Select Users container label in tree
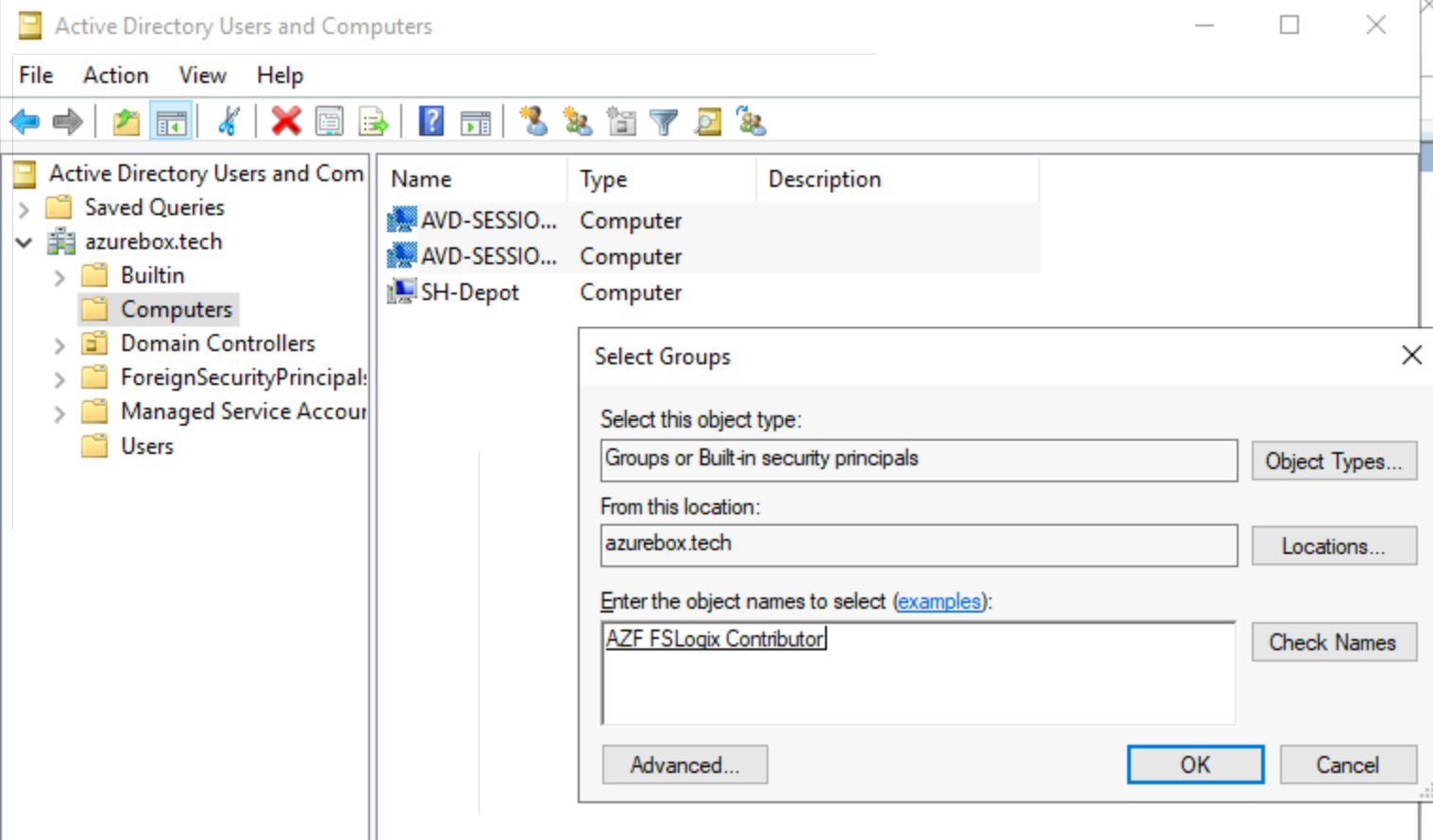Image resolution: width=1433 pixels, height=840 pixels. point(147,445)
